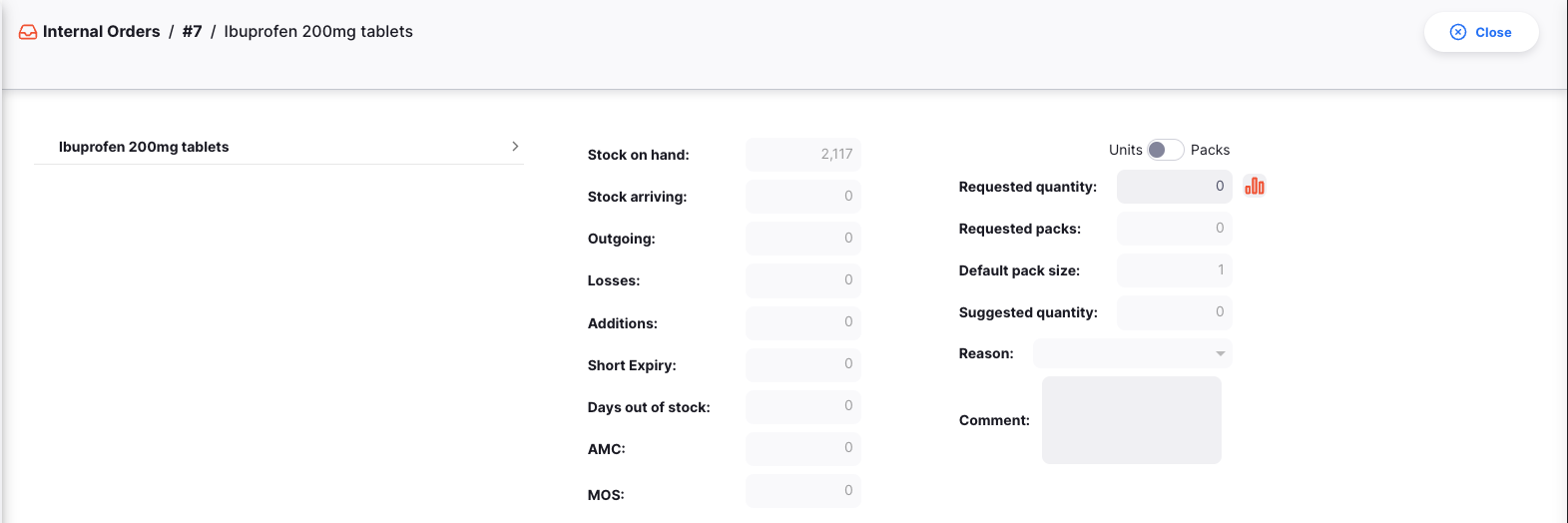The image size is (1568, 523).
Task: Click the Requested quantity input field
Action: (x=1174, y=187)
